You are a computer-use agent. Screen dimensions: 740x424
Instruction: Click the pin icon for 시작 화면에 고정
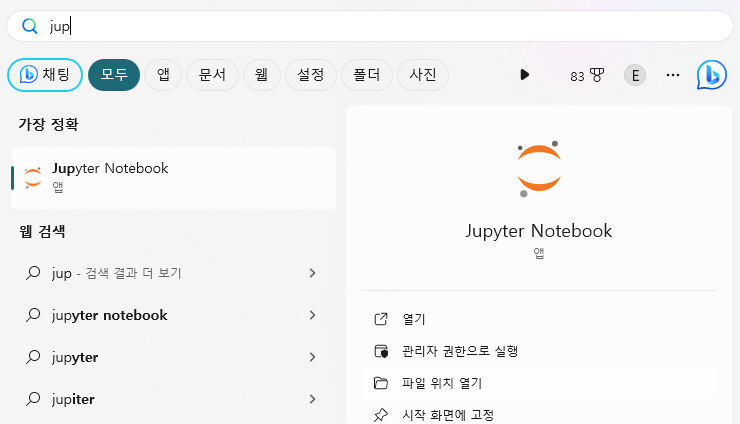coord(380,414)
